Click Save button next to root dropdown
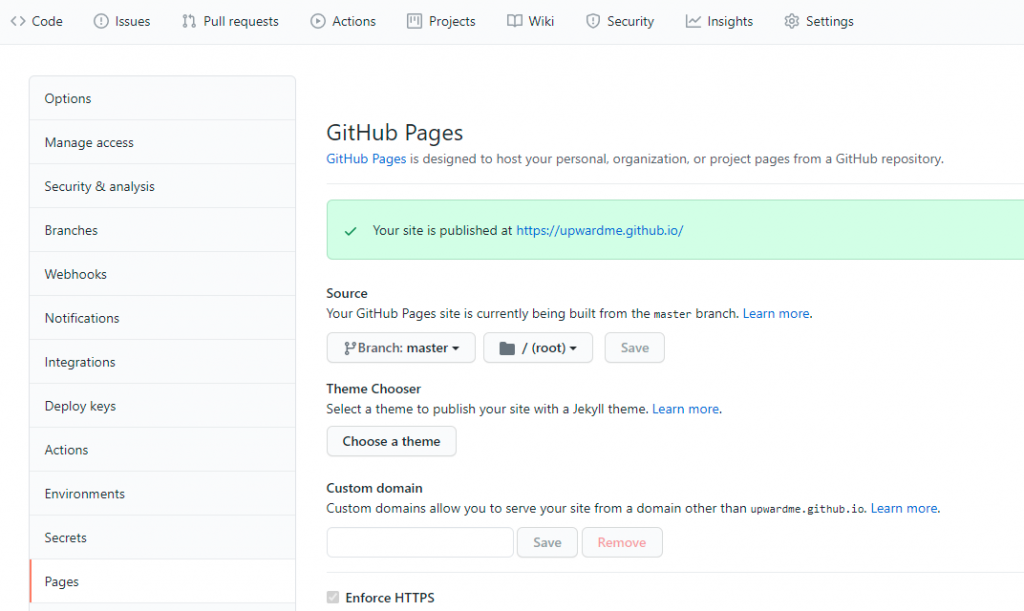Viewport: 1024px width, 611px height. (x=635, y=348)
